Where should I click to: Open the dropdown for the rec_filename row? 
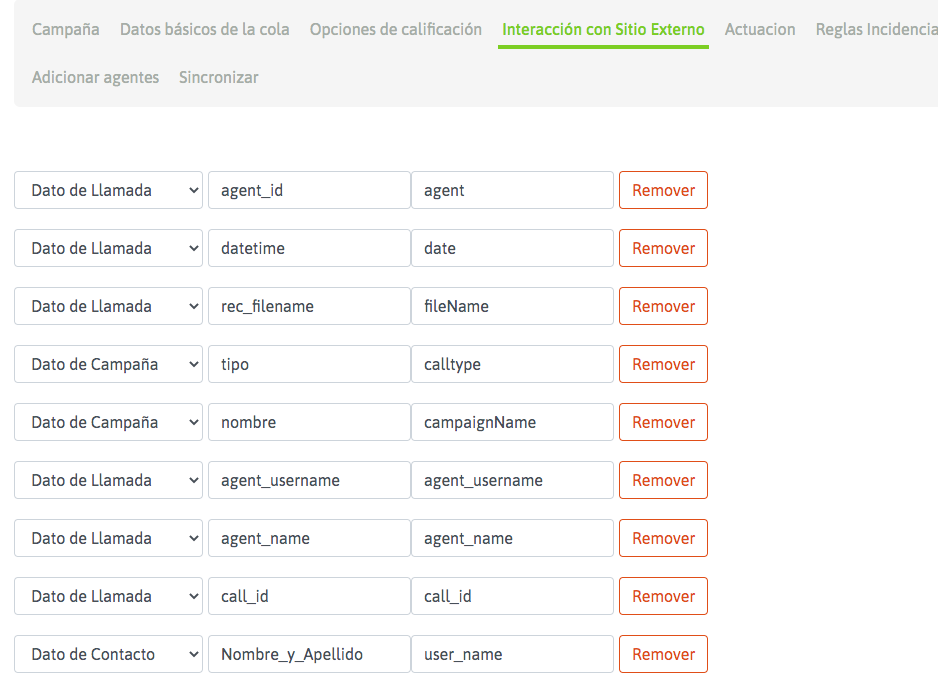[x=108, y=306]
